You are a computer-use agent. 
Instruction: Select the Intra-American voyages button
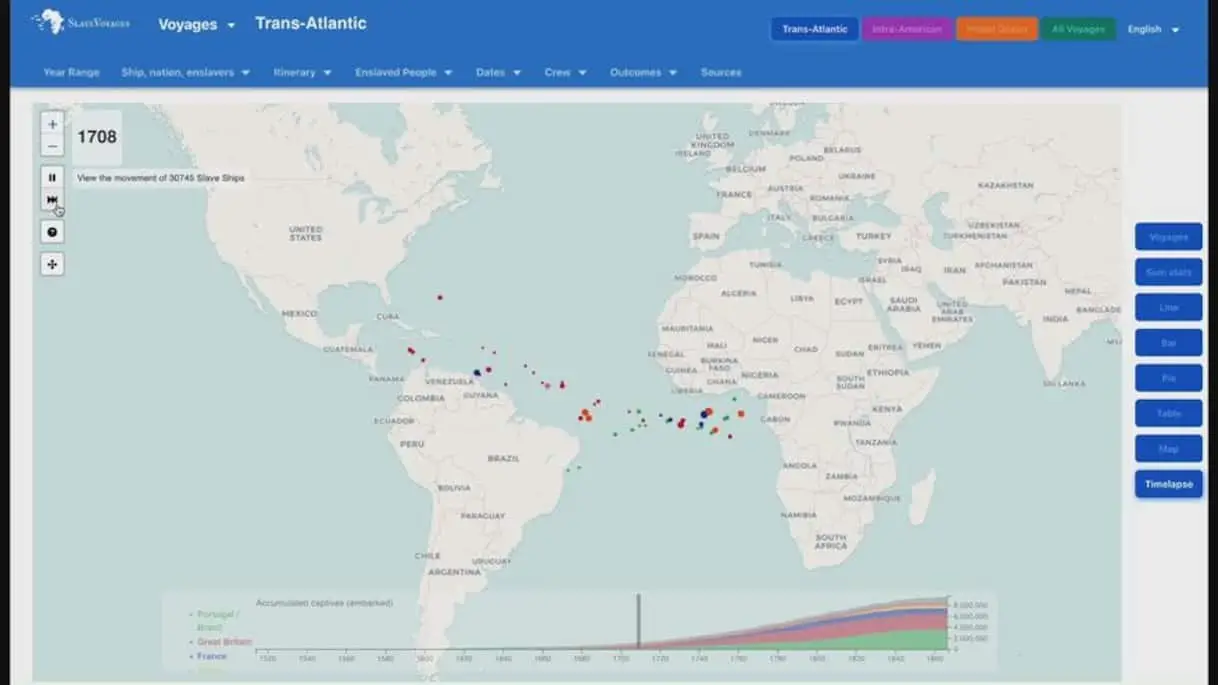tap(906, 29)
